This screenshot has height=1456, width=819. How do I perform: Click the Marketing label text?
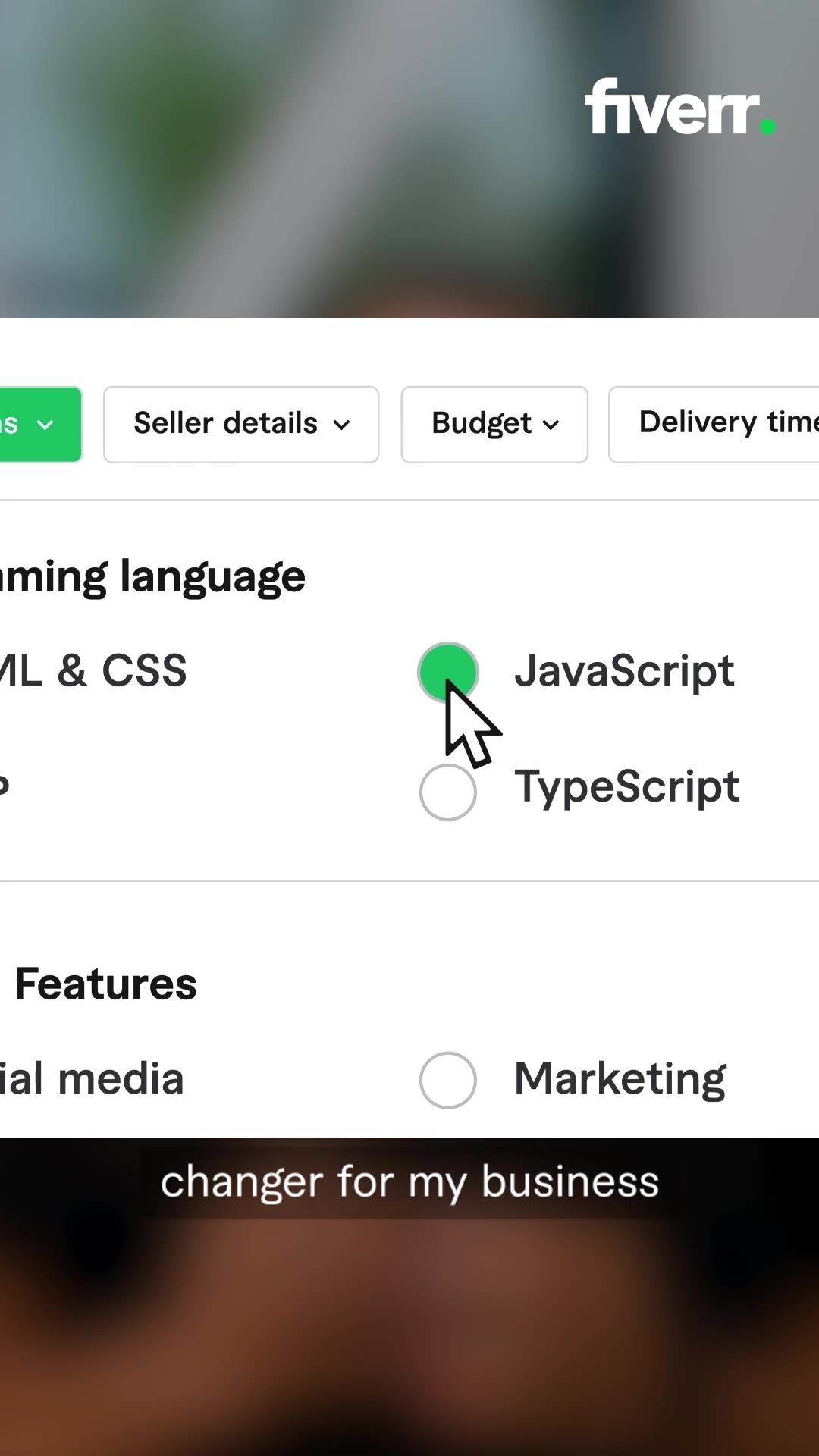tap(620, 1080)
